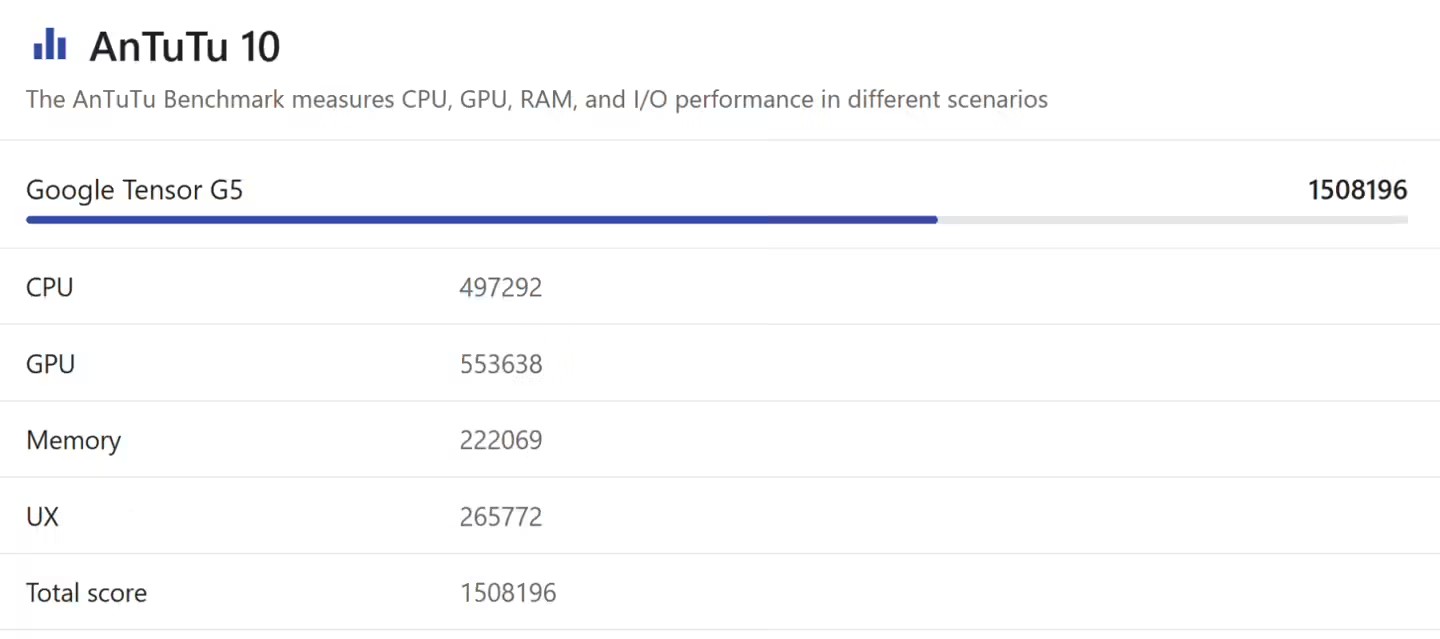Click the CPU score 497292
This screenshot has height=639, width=1440.
pos(501,288)
